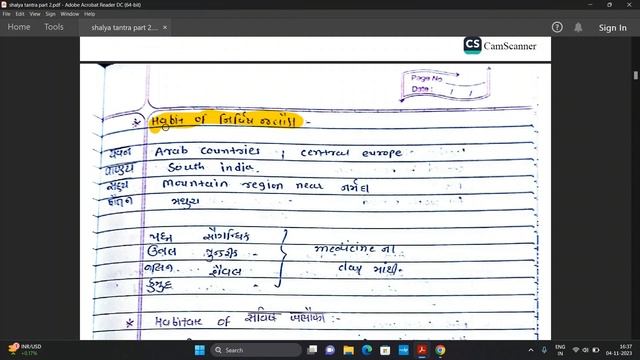Viewport: 640px width, 360px height.
Task: Open Microsoft Store from the taskbar
Action: [385, 350]
